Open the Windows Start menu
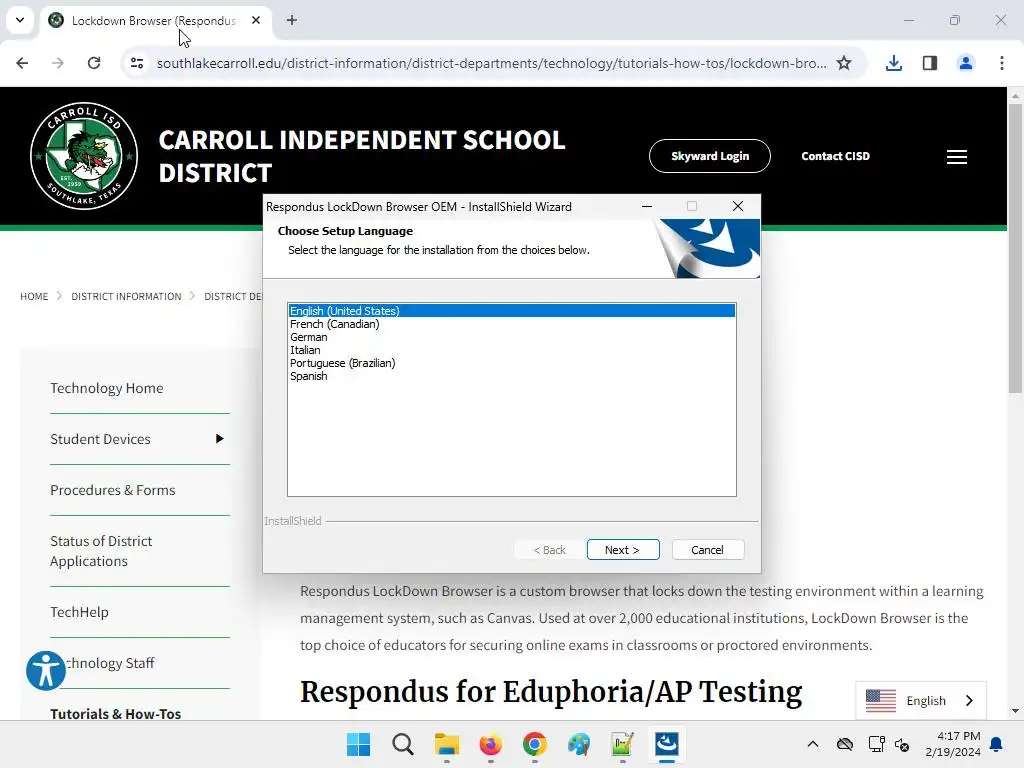Viewport: 1024px width, 768px height. tap(358, 744)
